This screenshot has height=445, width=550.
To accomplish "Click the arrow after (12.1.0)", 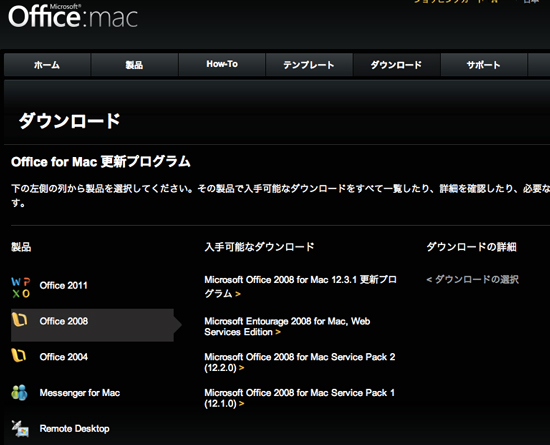I will point(241,404).
